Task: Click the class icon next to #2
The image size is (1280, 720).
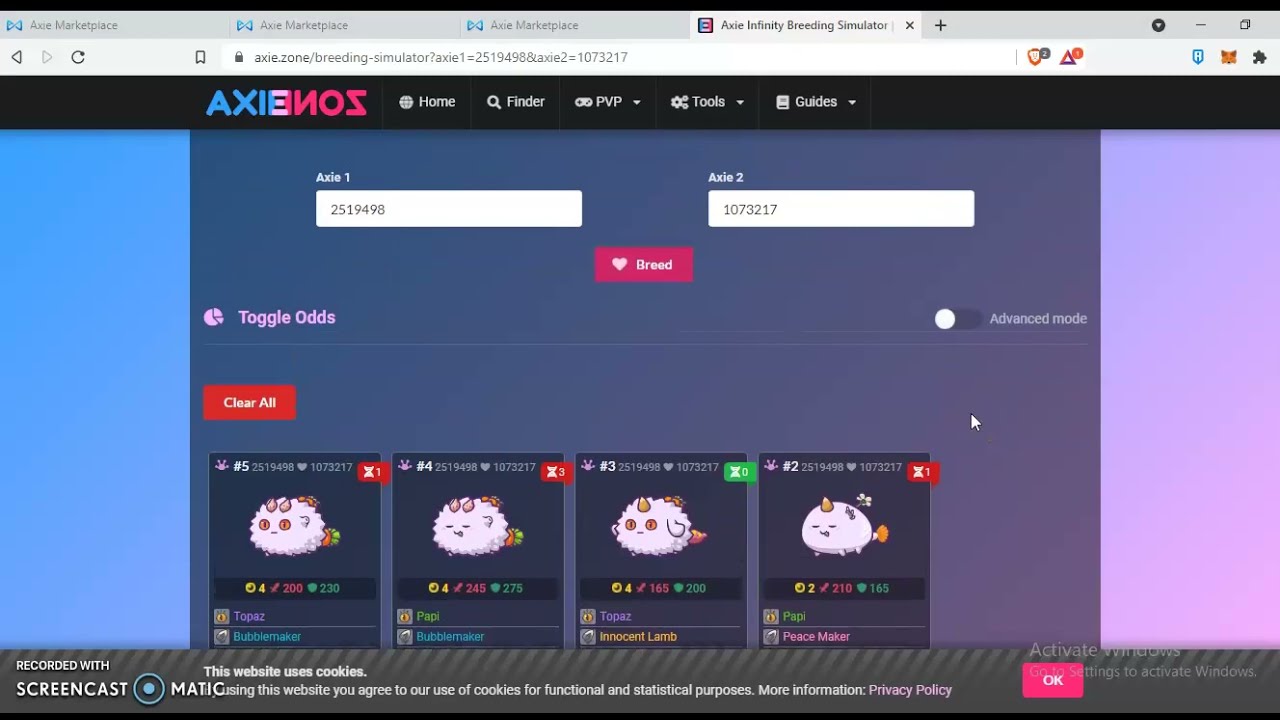Action: click(771, 466)
